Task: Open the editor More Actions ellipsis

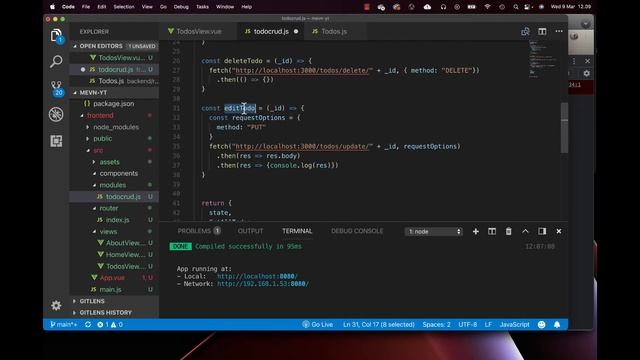Action: [559, 31]
